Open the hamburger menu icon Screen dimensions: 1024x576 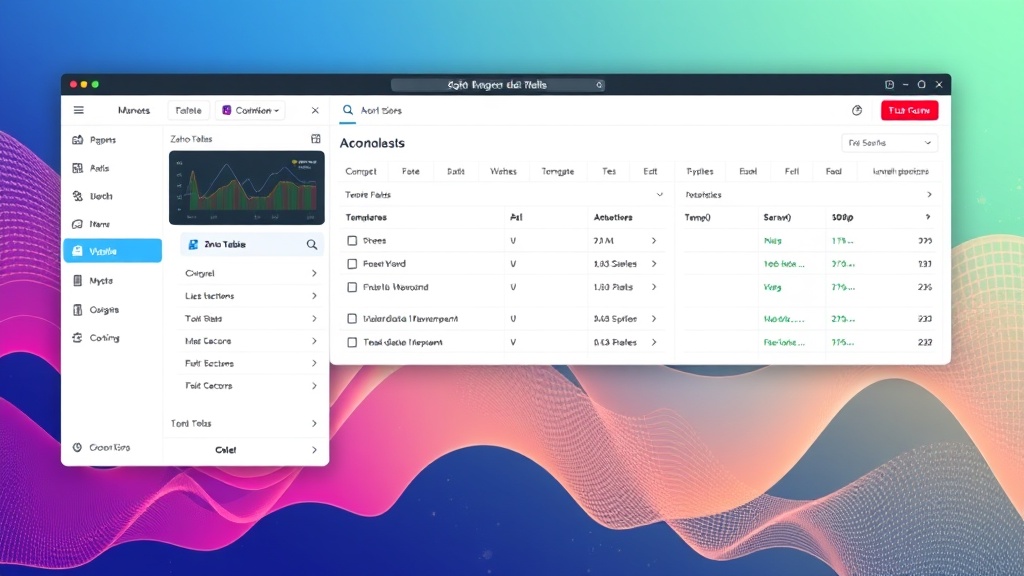tap(78, 110)
